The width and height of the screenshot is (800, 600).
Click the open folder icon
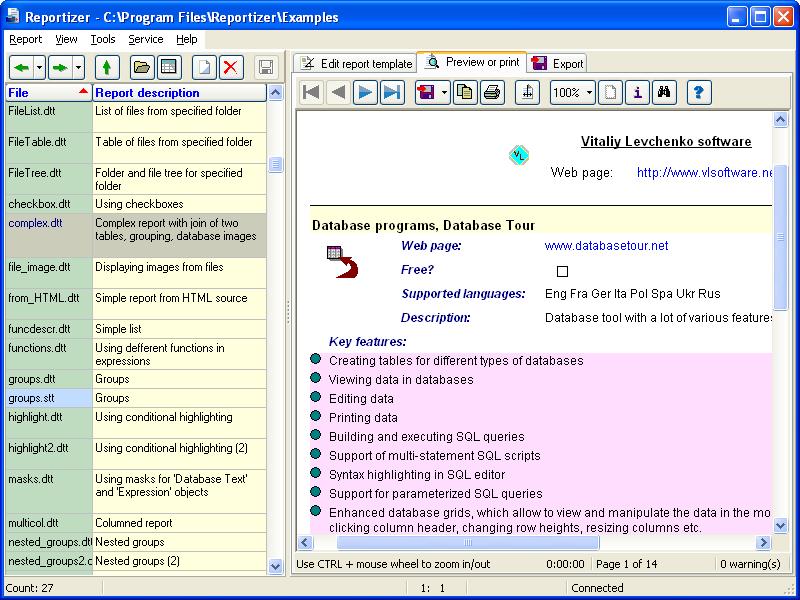142,67
